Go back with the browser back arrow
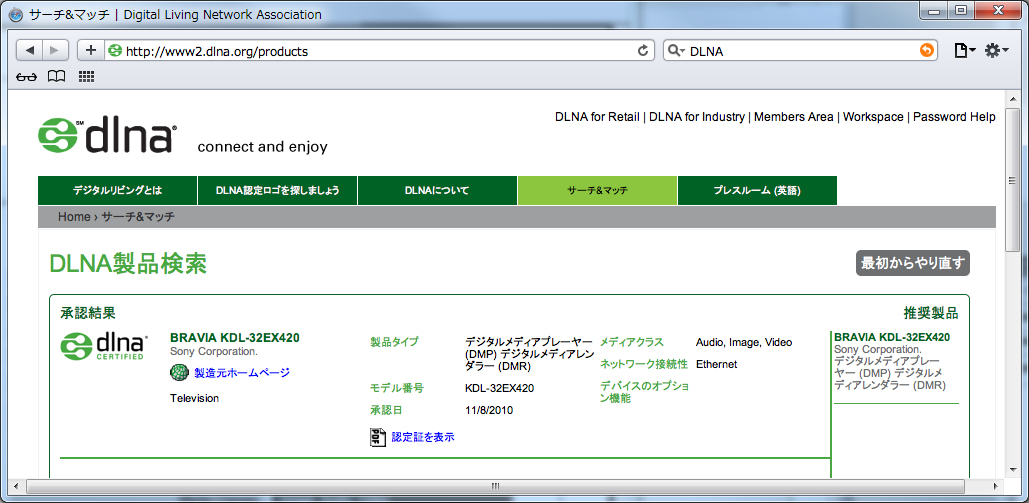This screenshot has width=1029, height=503. (x=30, y=51)
